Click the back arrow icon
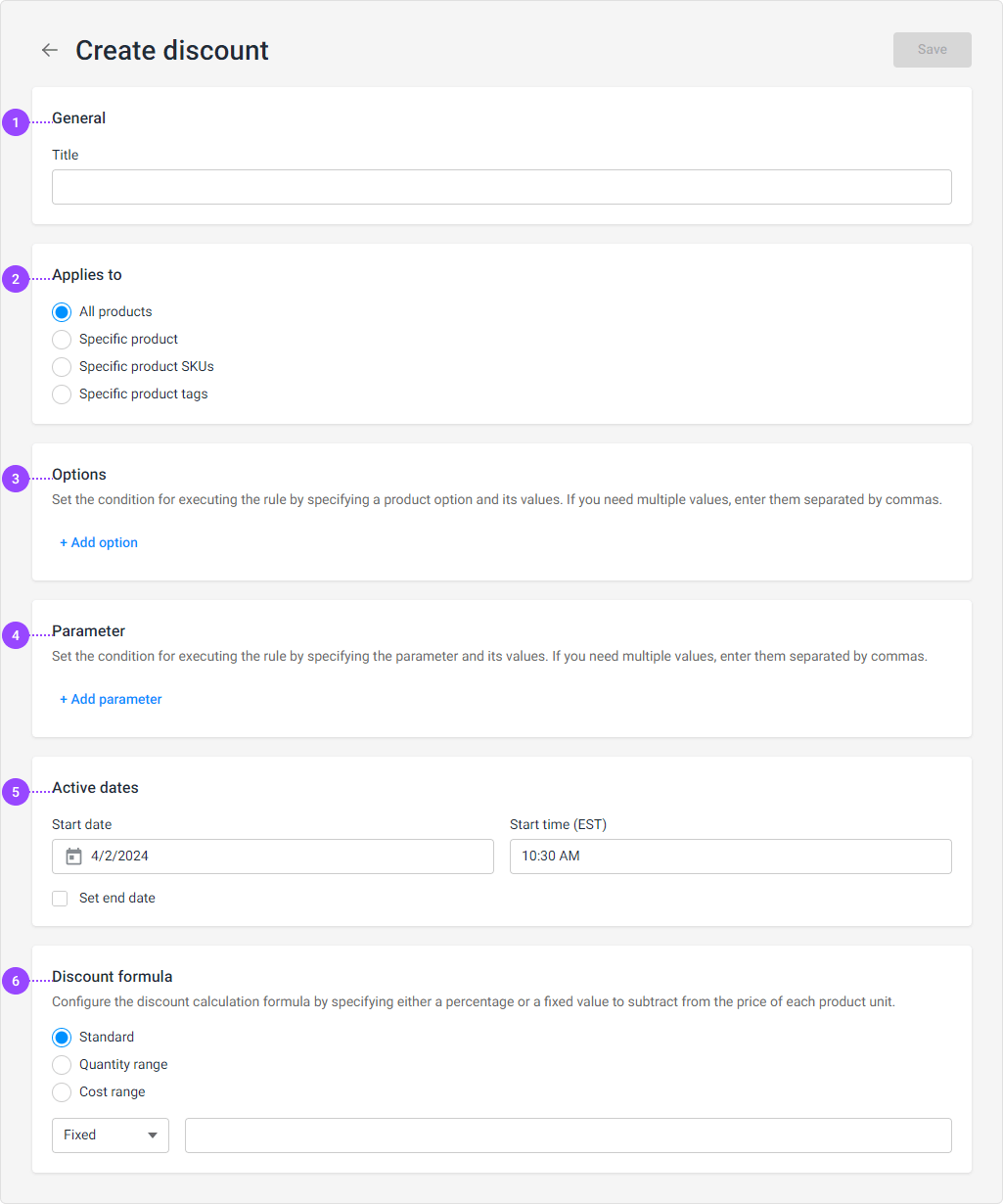The height and width of the screenshot is (1204, 1003). pyautogui.click(x=50, y=50)
